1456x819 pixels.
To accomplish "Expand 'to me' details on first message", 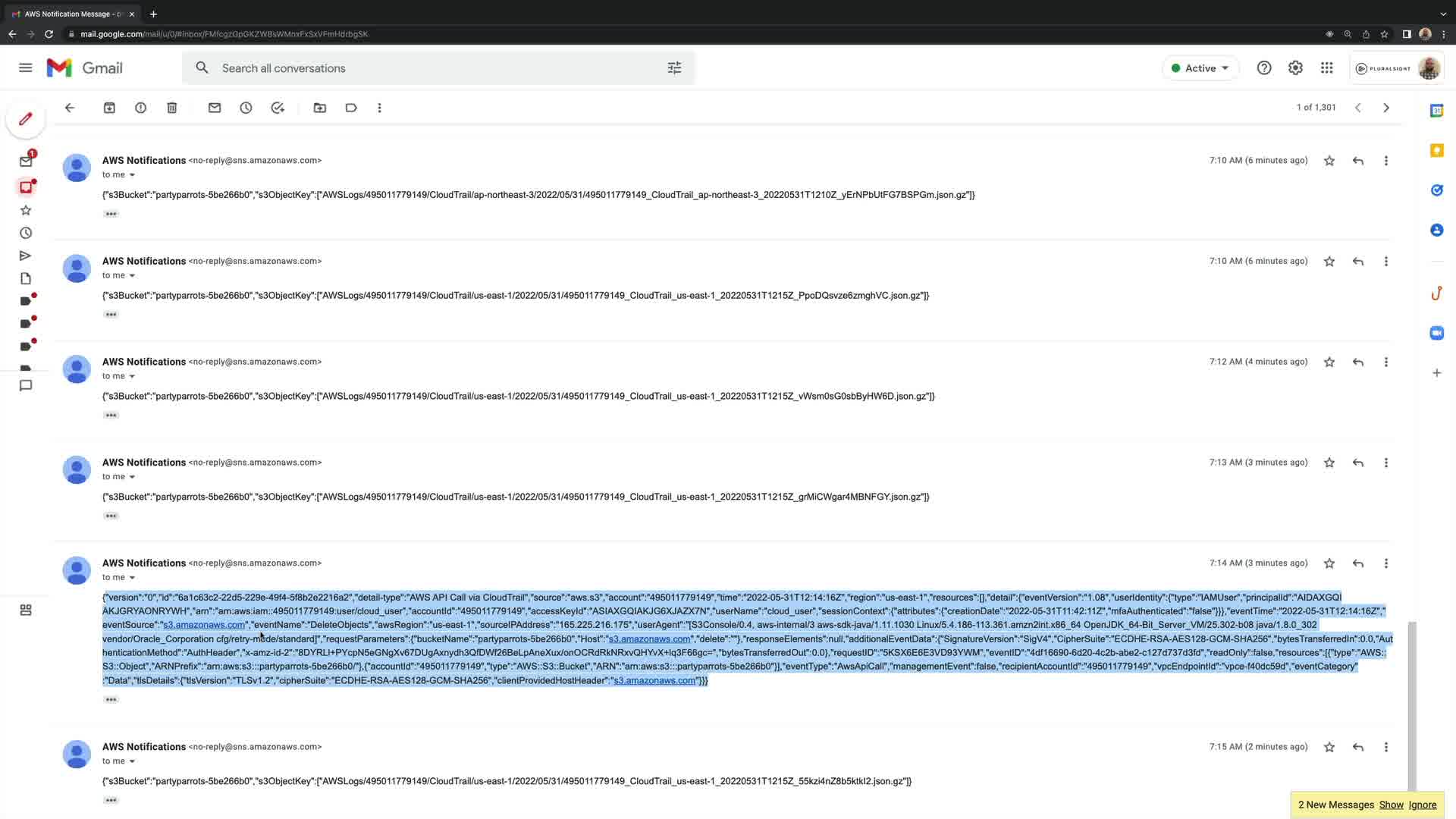I will pos(132,175).
